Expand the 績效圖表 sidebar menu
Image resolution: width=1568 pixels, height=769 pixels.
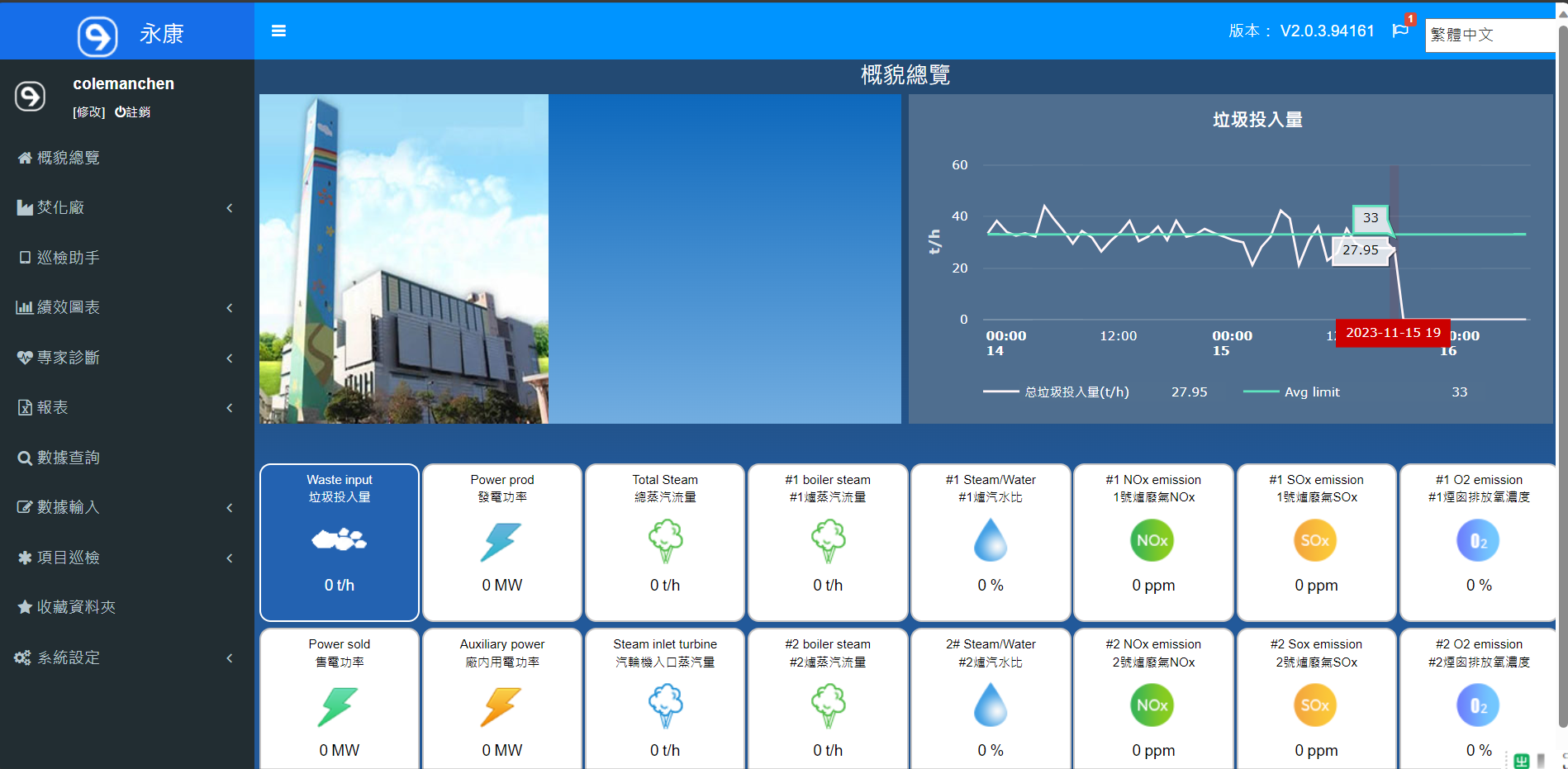[x=124, y=308]
